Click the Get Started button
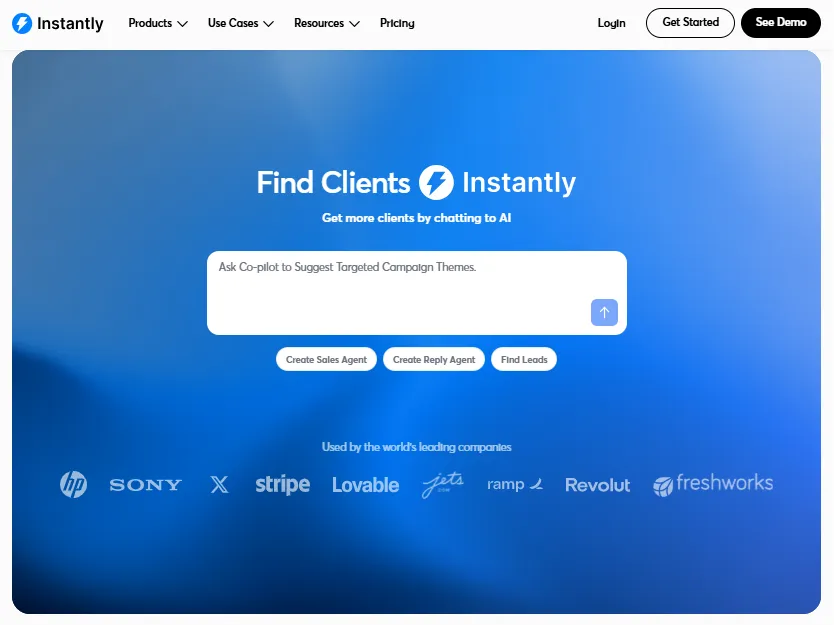The width and height of the screenshot is (834, 625). [x=690, y=23]
